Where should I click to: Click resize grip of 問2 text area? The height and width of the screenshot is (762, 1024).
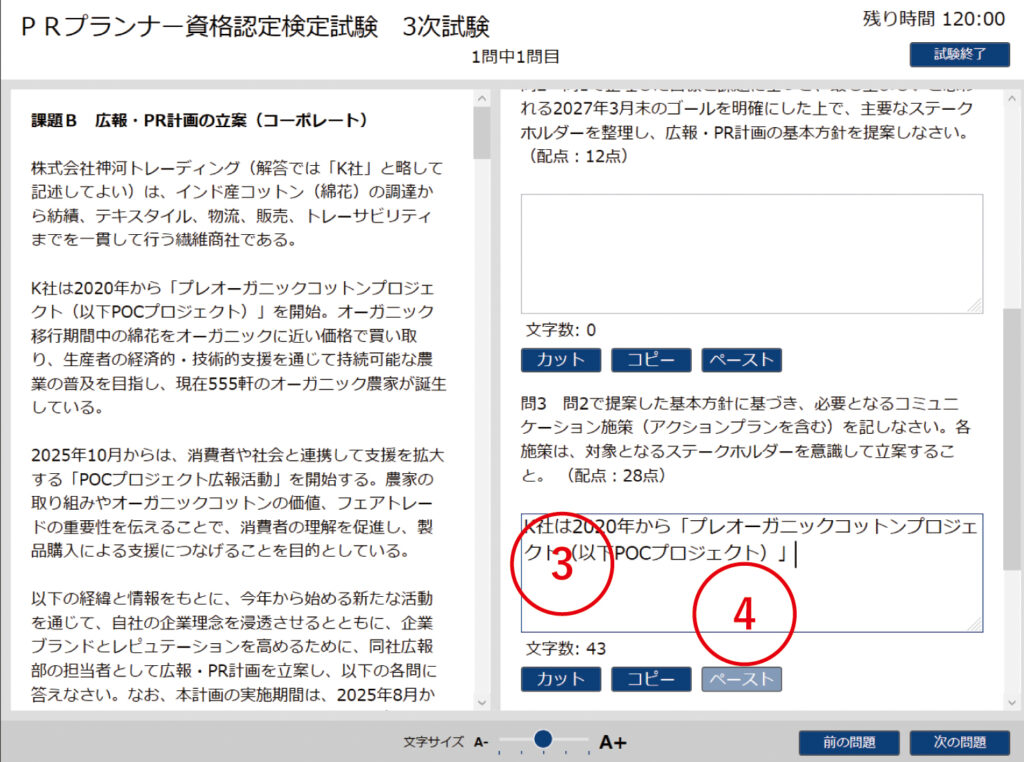(976, 306)
